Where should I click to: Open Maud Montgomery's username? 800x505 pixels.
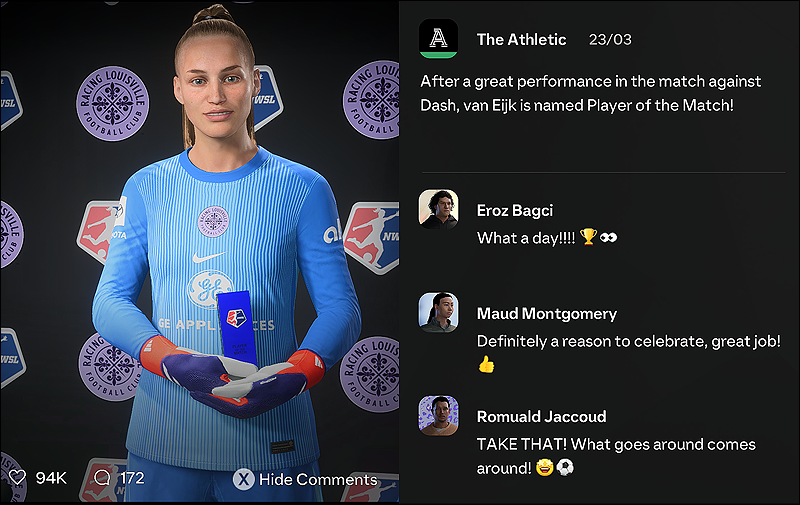546,313
